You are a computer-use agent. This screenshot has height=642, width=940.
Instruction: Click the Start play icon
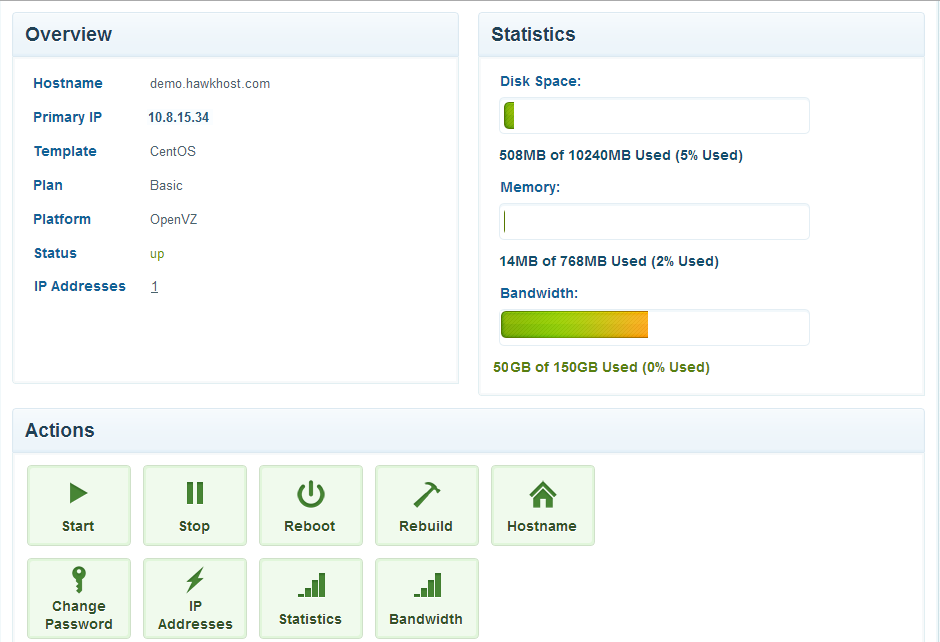click(x=78, y=493)
